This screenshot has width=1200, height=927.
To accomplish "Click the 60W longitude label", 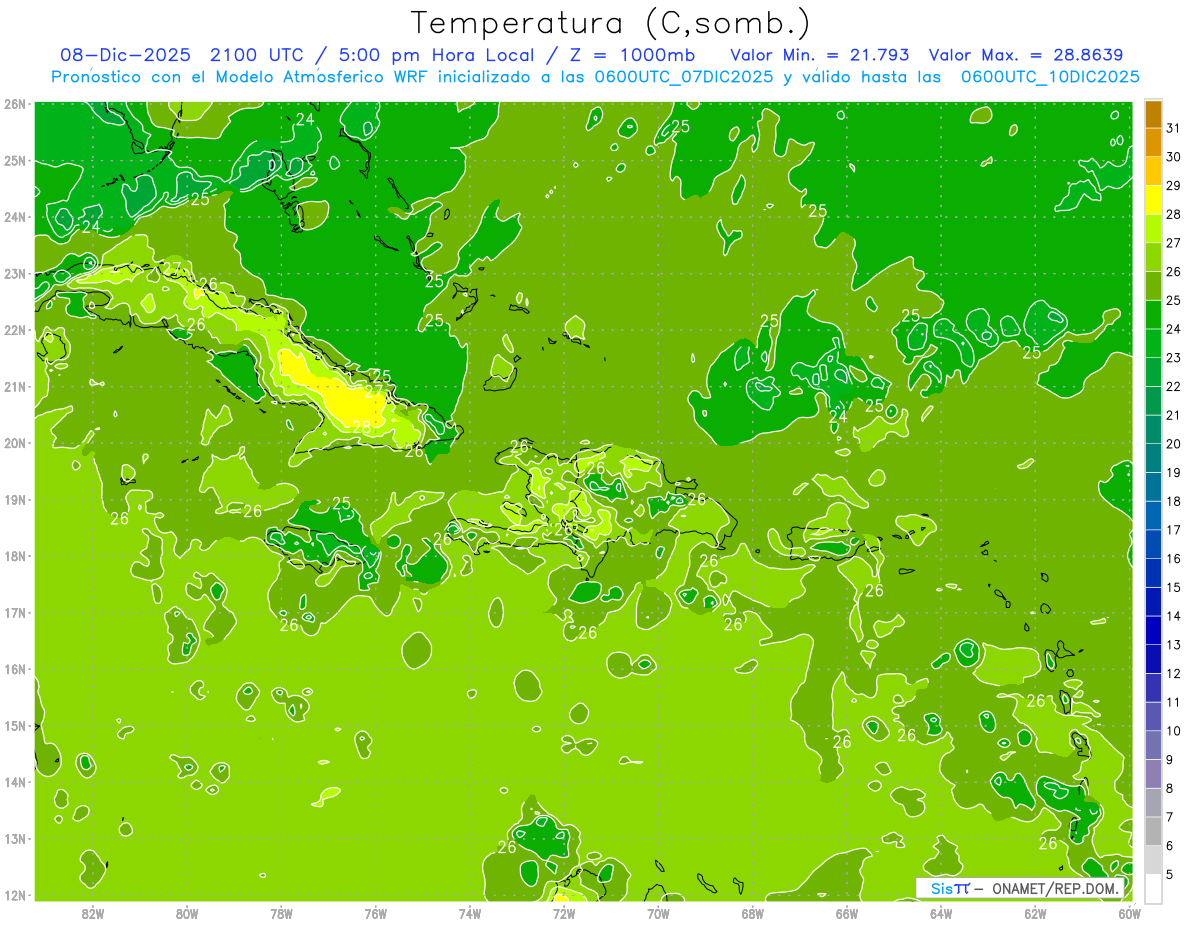I will point(1130,913).
